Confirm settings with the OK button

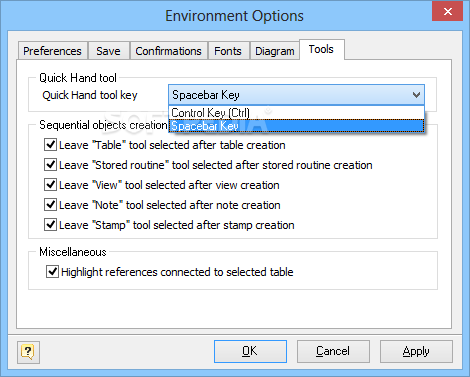click(250, 351)
